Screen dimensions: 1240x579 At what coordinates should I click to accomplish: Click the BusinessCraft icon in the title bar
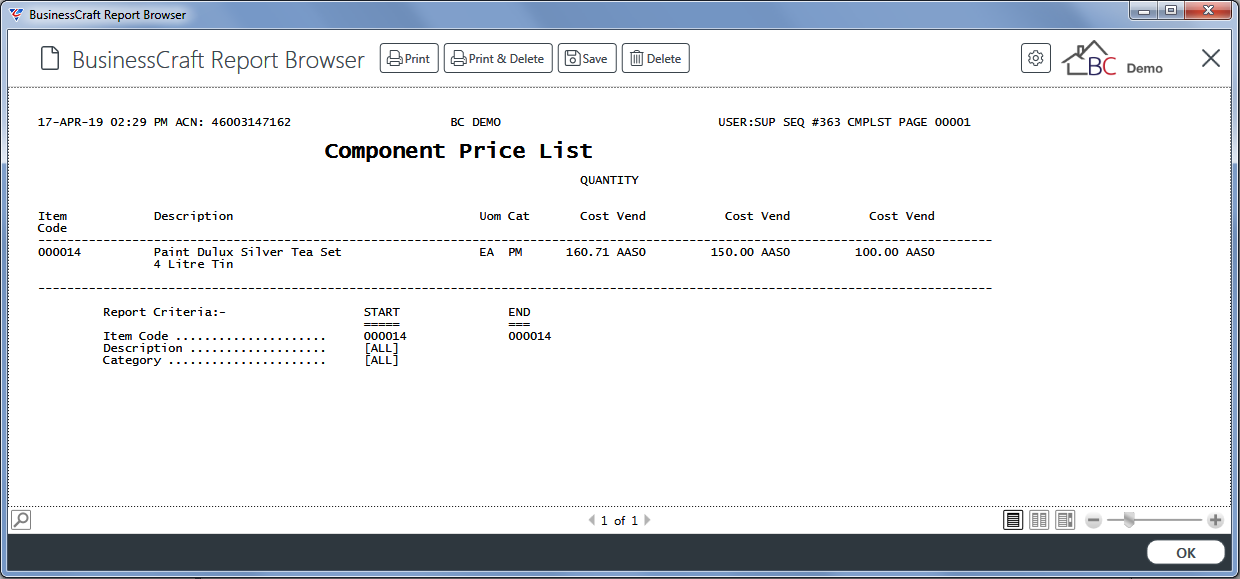pos(16,15)
